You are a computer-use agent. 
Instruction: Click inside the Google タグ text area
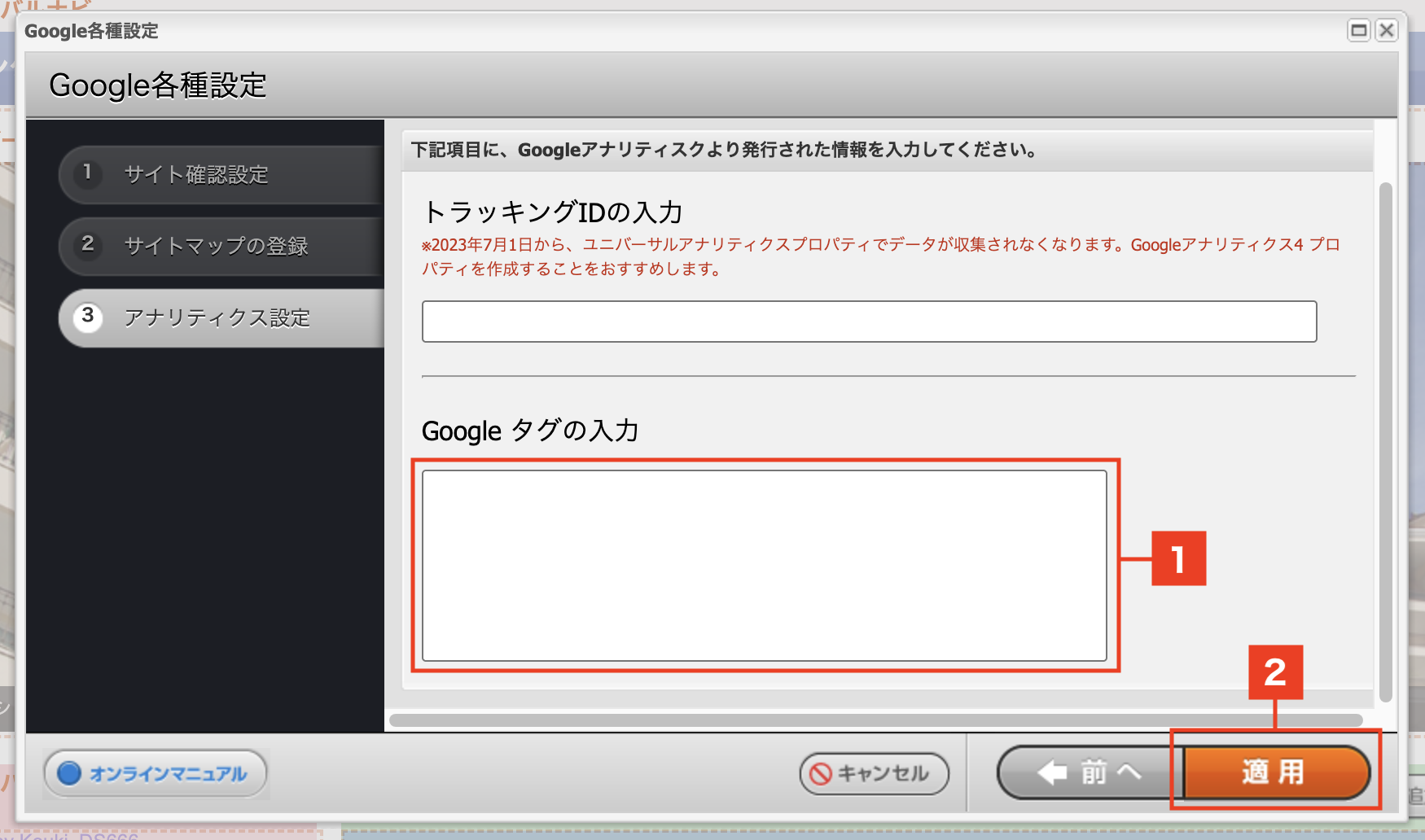point(764,565)
